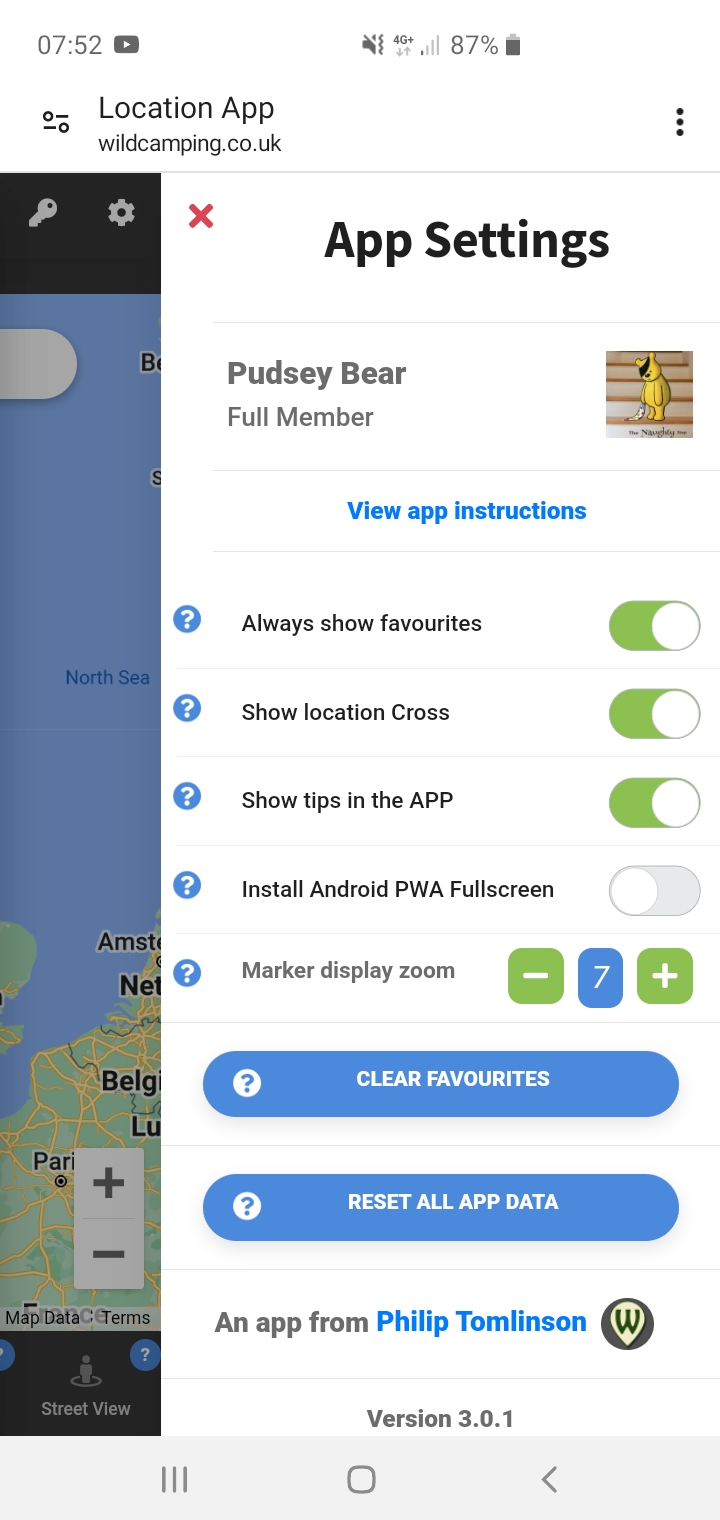Image resolution: width=720 pixels, height=1520 pixels.
Task: Enable Install Android PWA Fullscreen
Action: 654,891
